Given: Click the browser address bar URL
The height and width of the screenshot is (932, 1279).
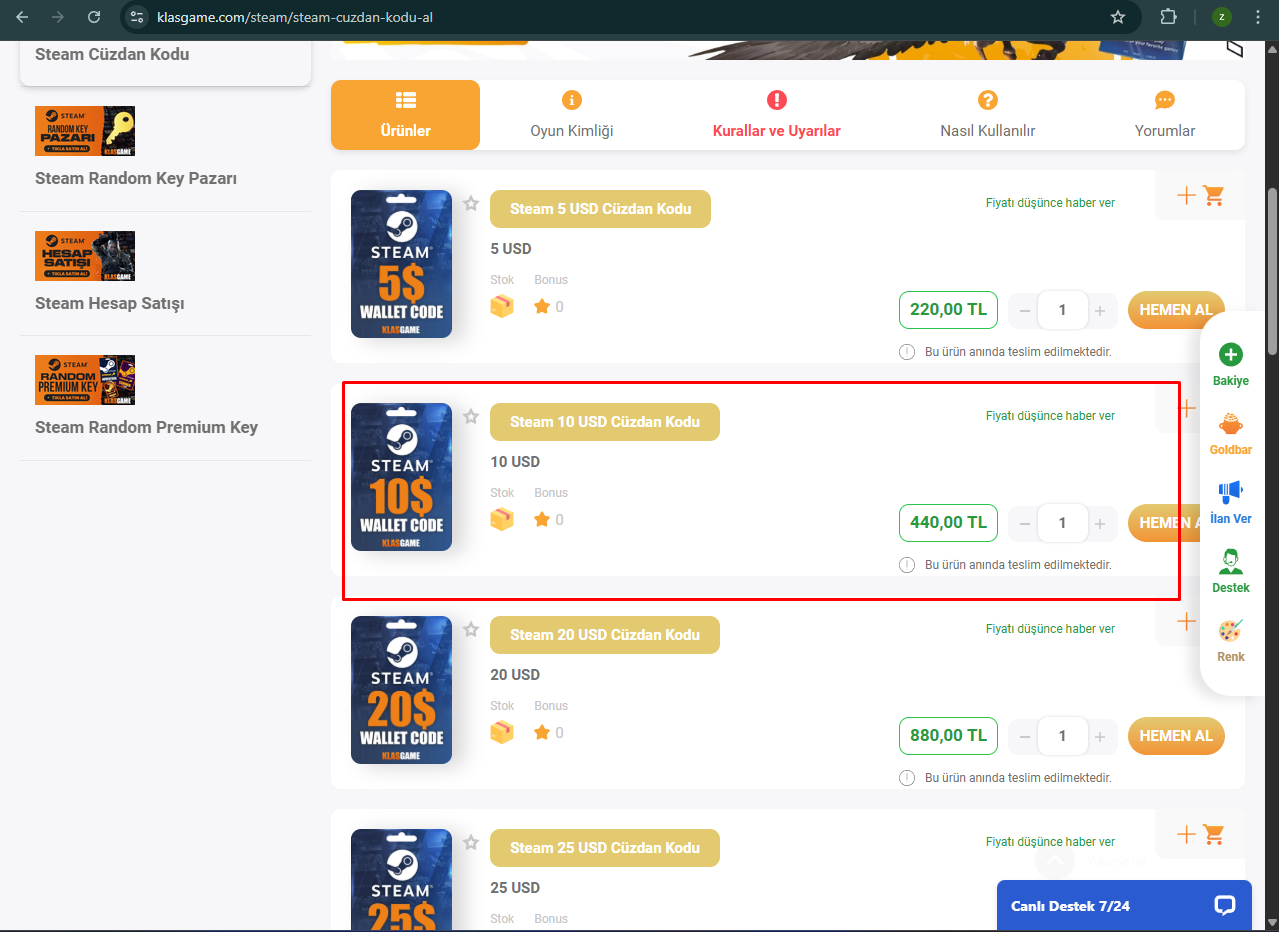Looking at the screenshot, I should tap(295, 17).
